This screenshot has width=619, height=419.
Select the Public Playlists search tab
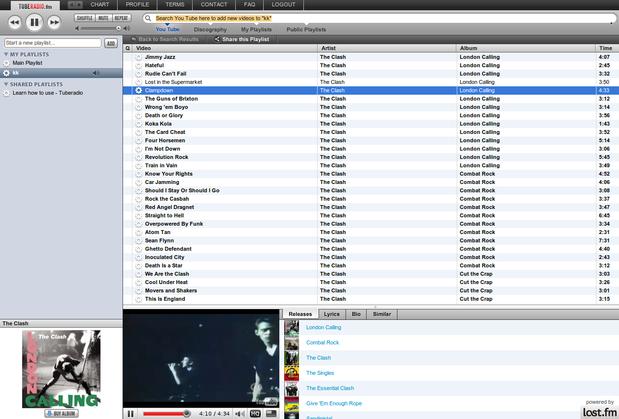pyautogui.click(x=306, y=29)
